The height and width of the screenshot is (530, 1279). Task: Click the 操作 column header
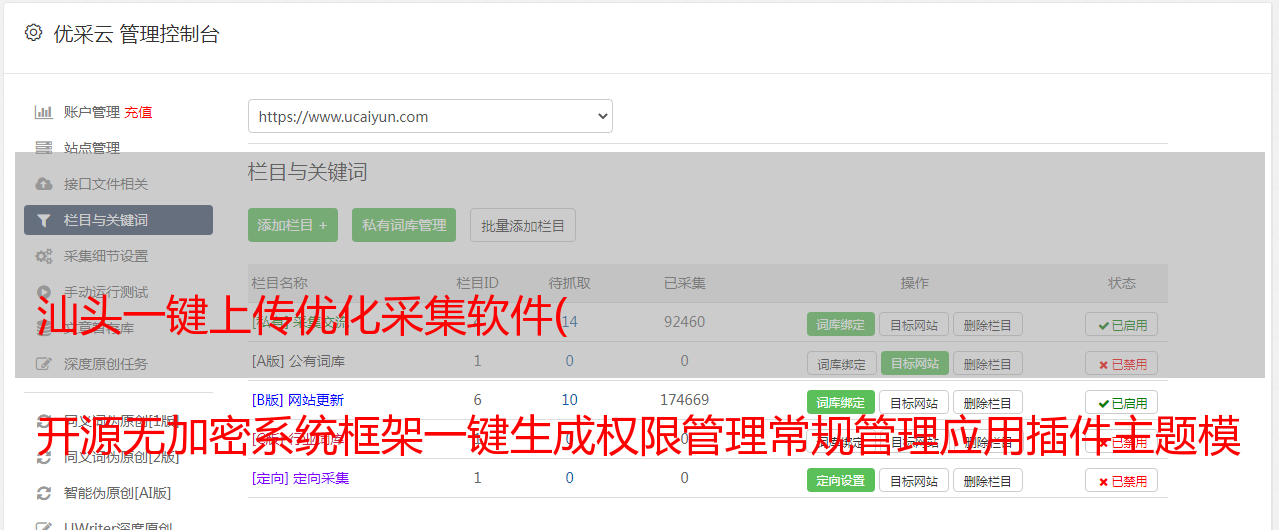click(x=914, y=283)
